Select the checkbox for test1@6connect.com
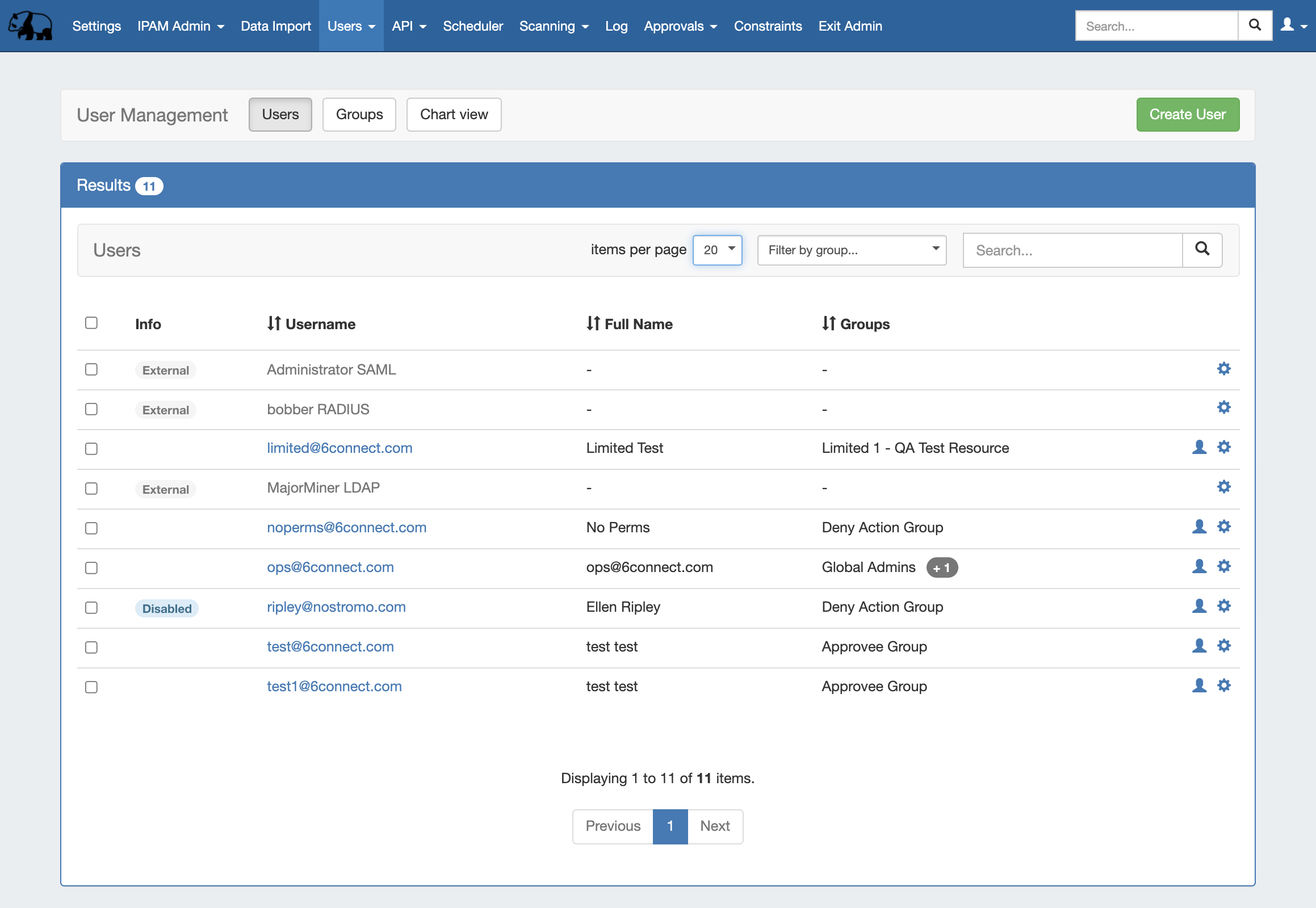The width and height of the screenshot is (1316, 908). (x=91, y=687)
